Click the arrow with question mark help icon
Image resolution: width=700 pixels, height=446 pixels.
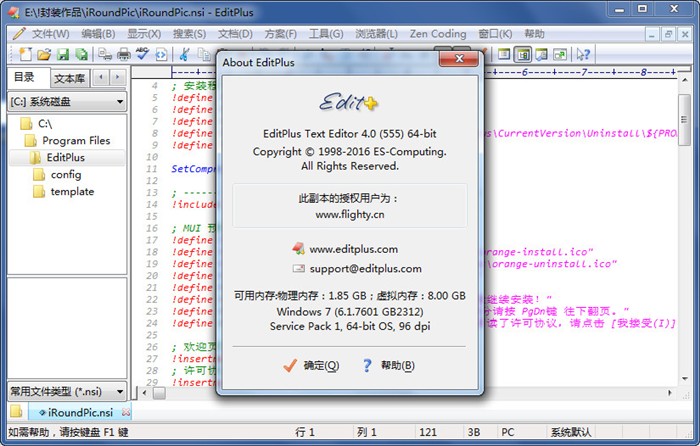583,54
